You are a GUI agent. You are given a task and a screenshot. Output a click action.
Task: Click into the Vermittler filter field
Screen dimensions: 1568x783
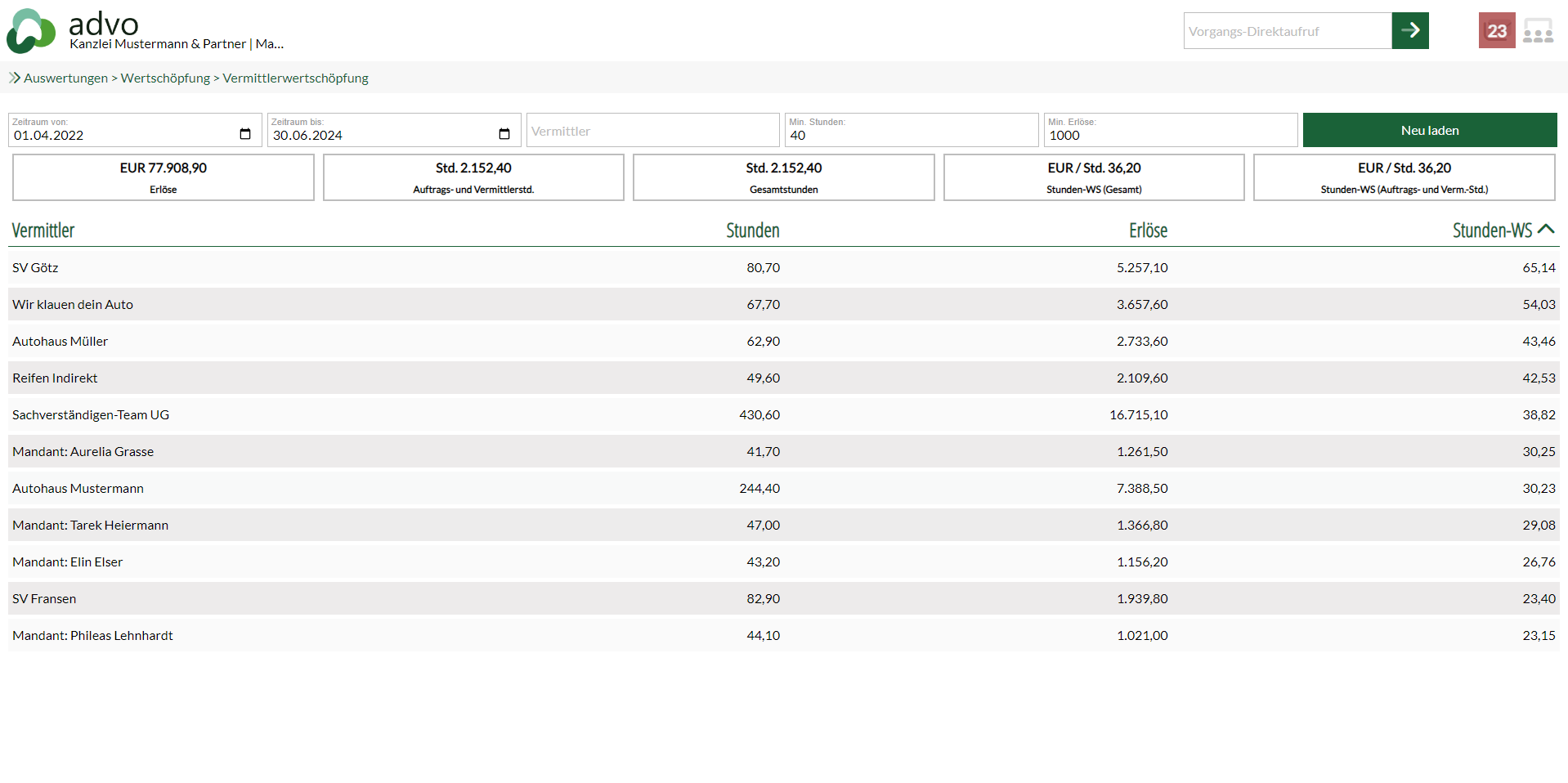(652, 131)
